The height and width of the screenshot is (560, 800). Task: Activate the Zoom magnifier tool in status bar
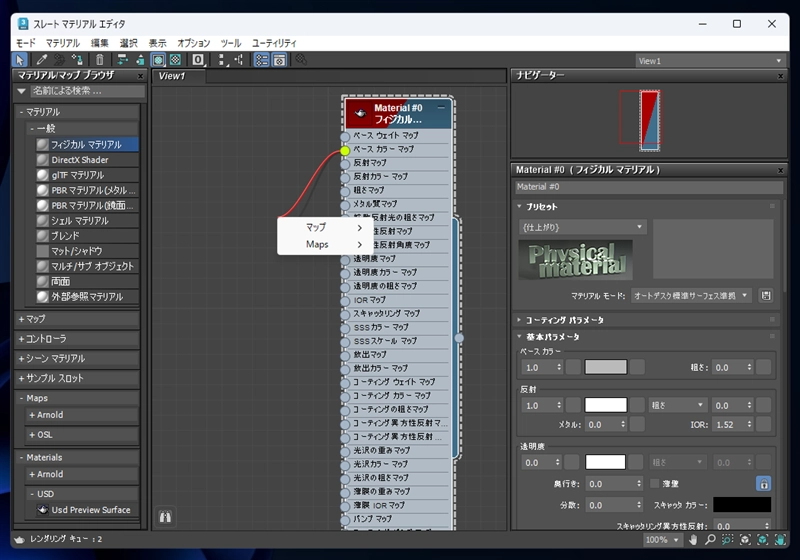coord(710,540)
